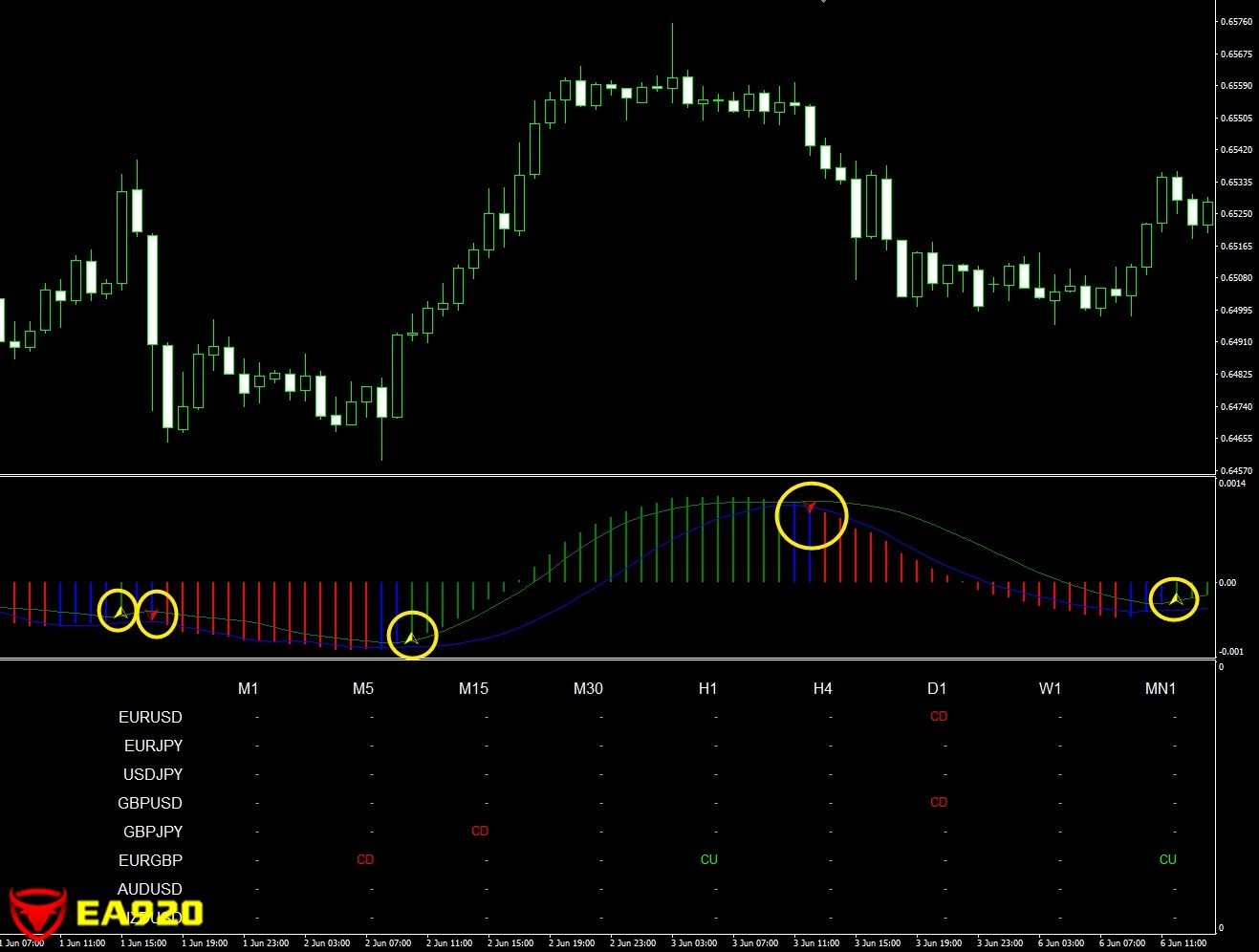Click the 0.65760 price axis label

pos(1237,22)
